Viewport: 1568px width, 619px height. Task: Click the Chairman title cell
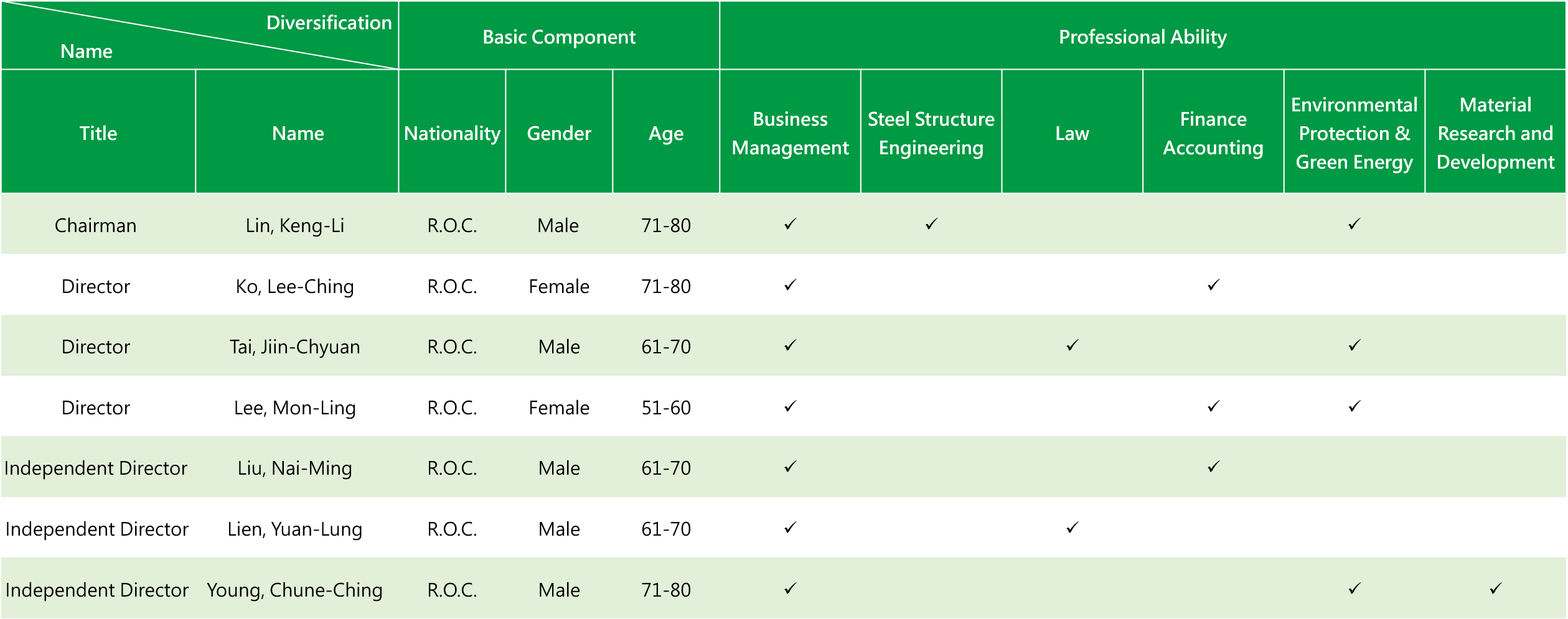point(96,225)
